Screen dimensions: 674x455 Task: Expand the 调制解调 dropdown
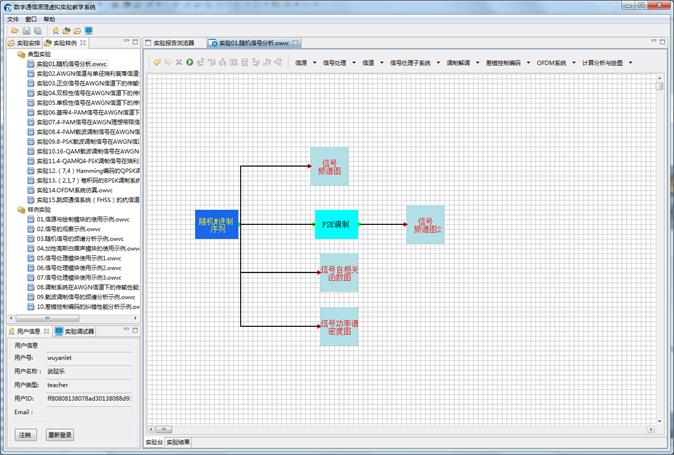point(461,62)
